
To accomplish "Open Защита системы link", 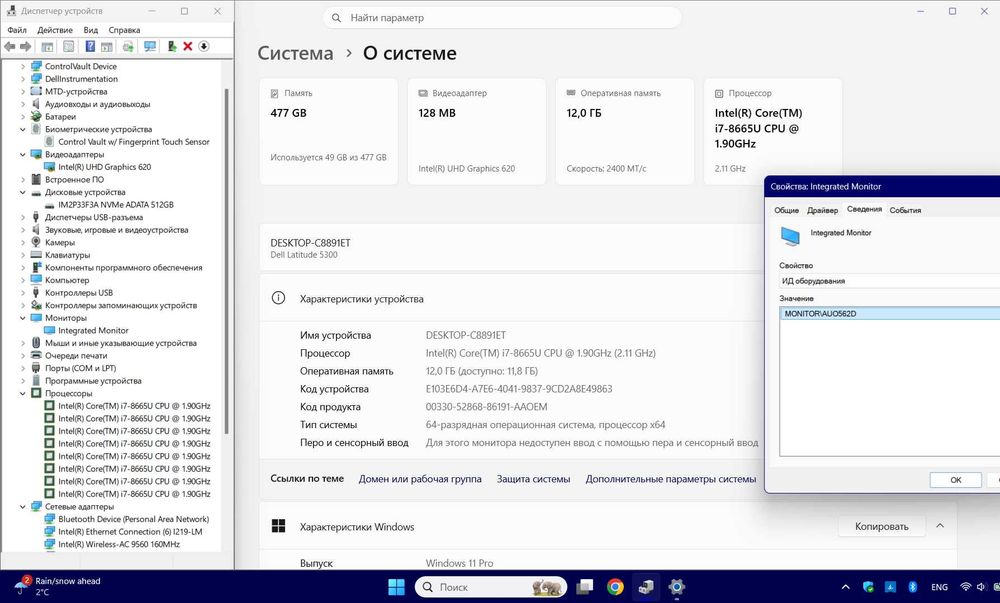I will click(x=533, y=479).
